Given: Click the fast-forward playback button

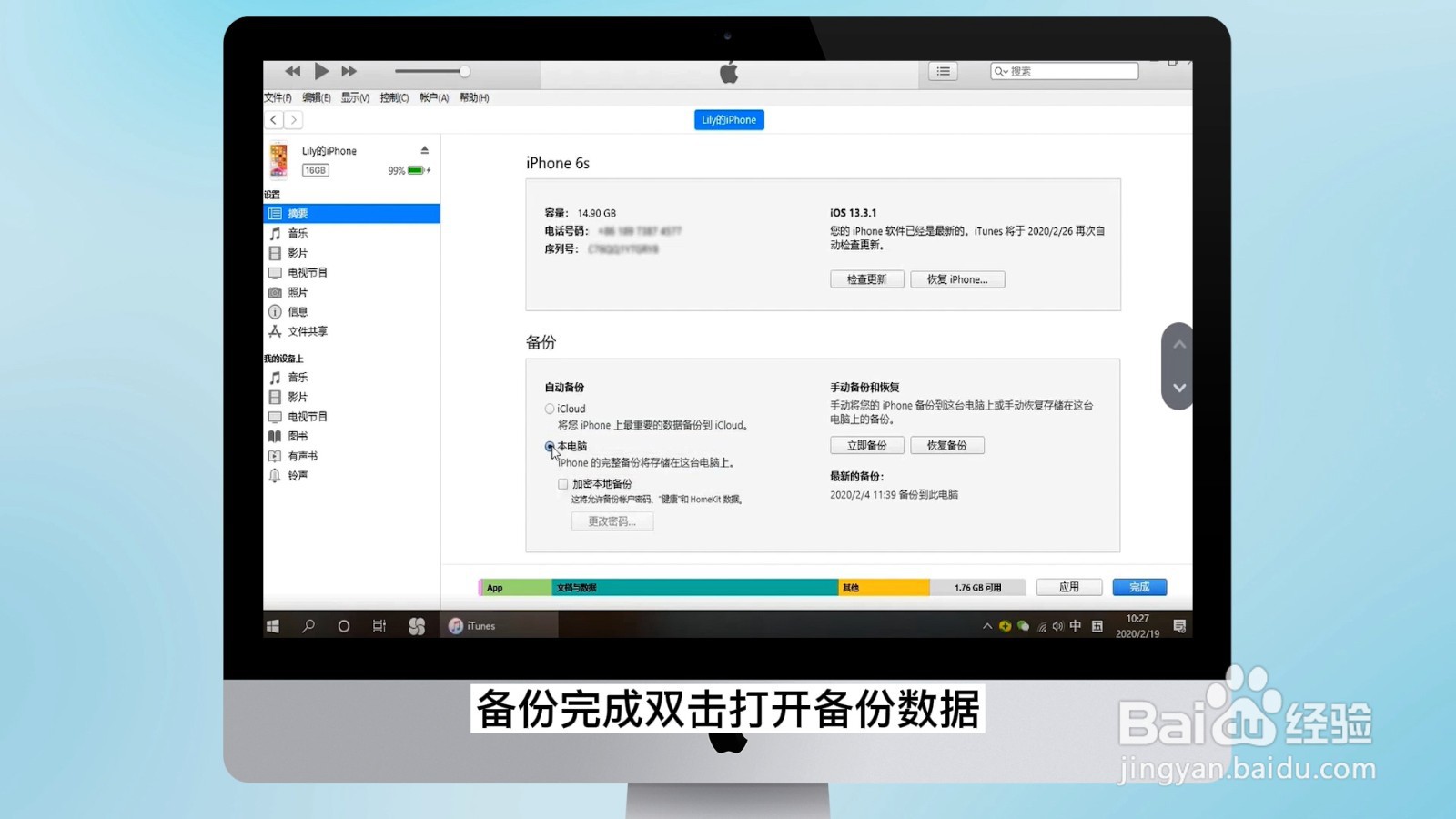Looking at the screenshot, I should tap(349, 71).
